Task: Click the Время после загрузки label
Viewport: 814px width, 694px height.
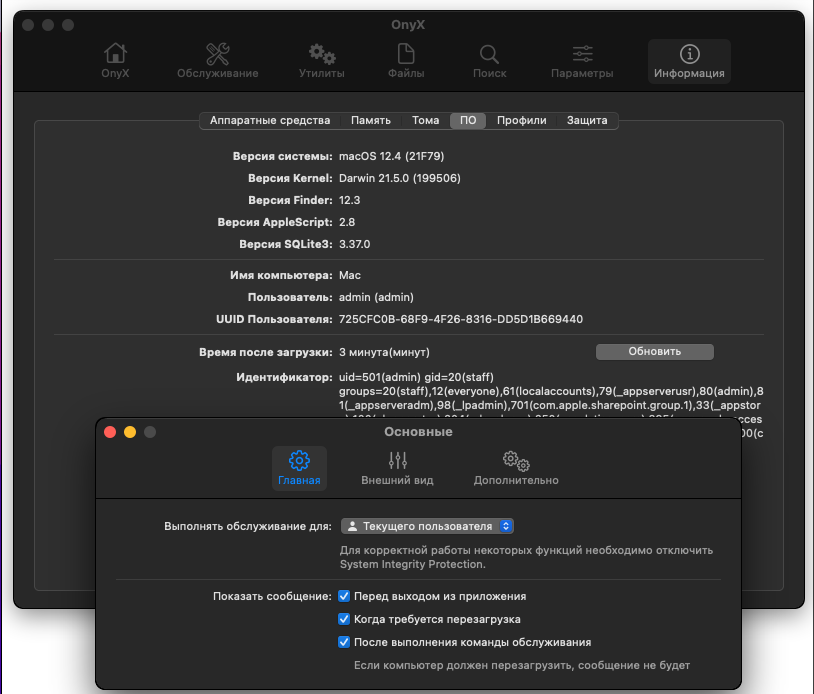Action: tap(266, 352)
